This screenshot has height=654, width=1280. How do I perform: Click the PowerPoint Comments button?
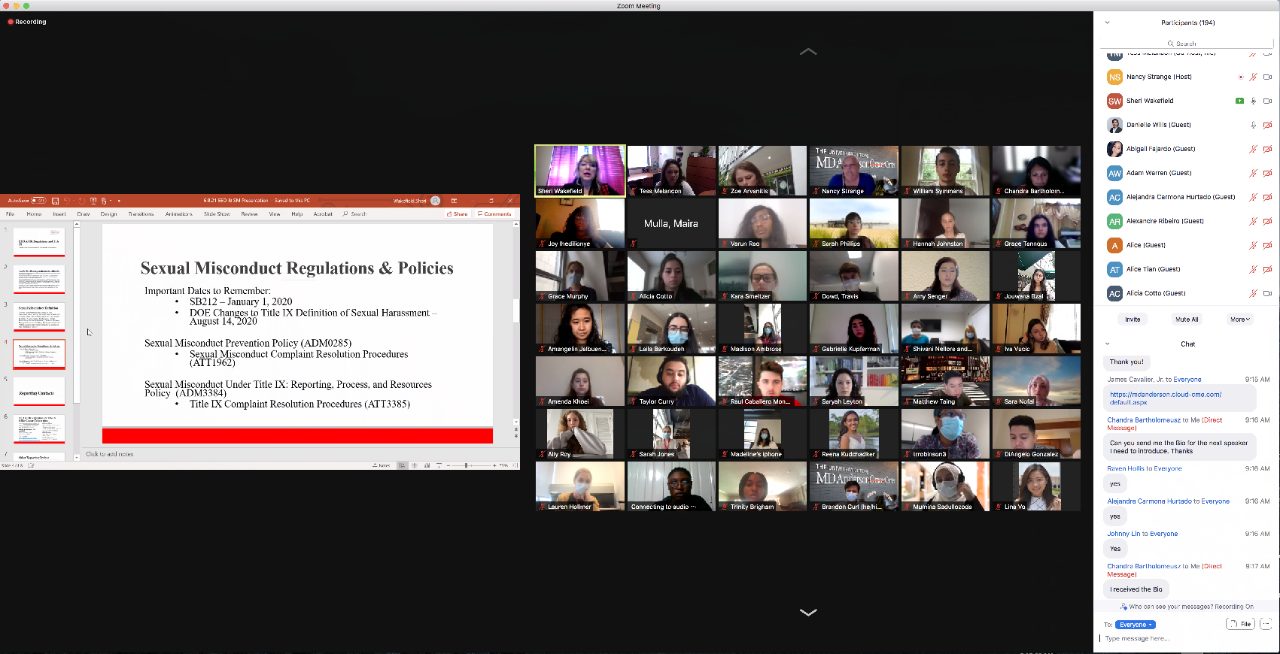coord(495,214)
